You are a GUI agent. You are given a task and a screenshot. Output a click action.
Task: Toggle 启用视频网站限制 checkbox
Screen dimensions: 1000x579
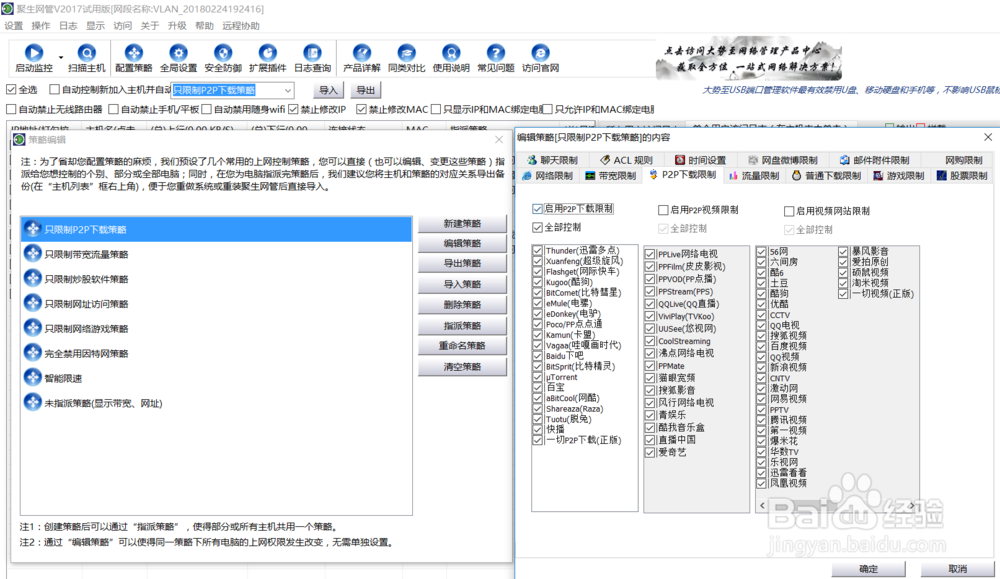point(789,211)
